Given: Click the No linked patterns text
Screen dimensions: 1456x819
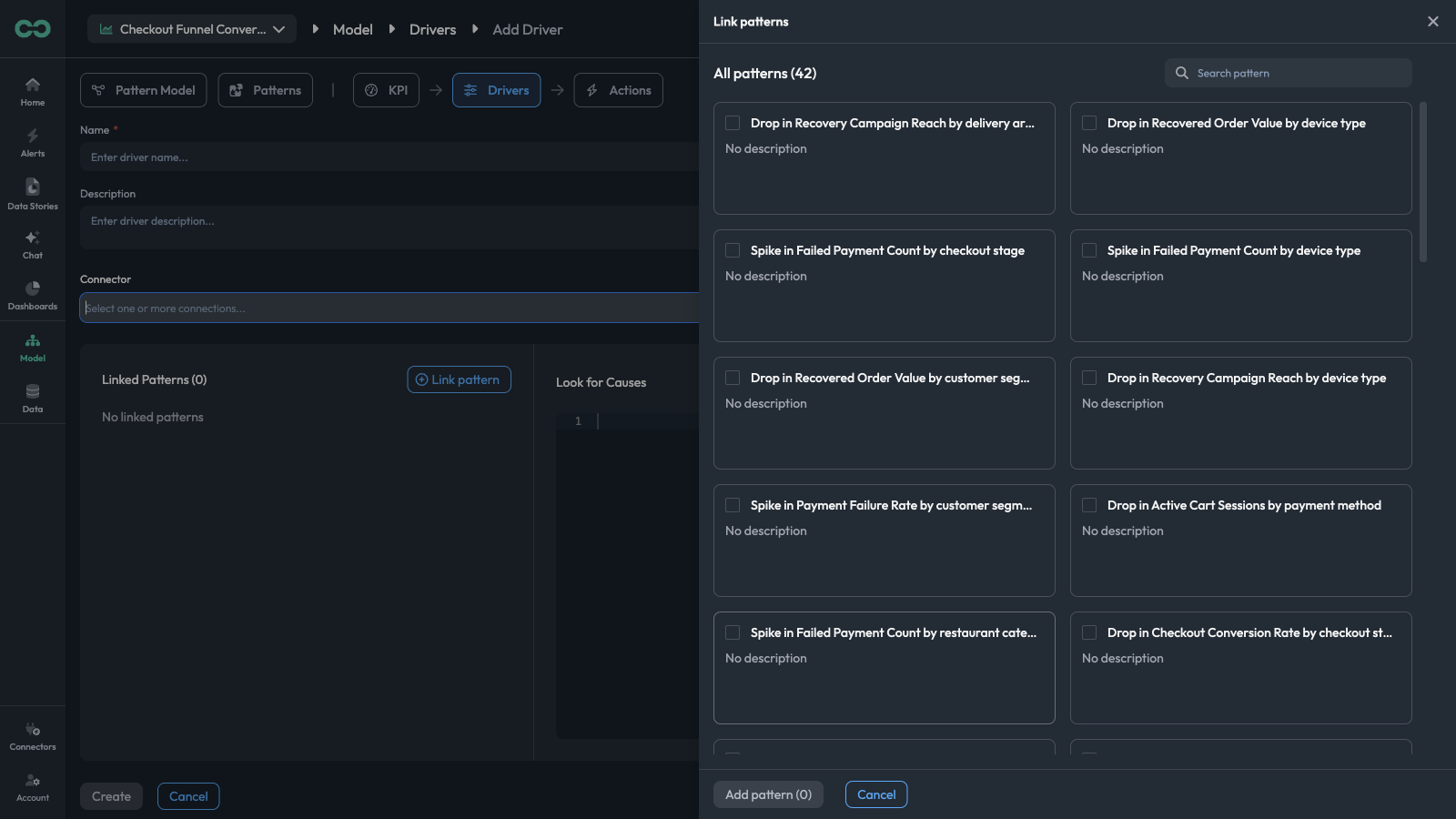Looking at the screenshot, I should click(x=153, y=417).
